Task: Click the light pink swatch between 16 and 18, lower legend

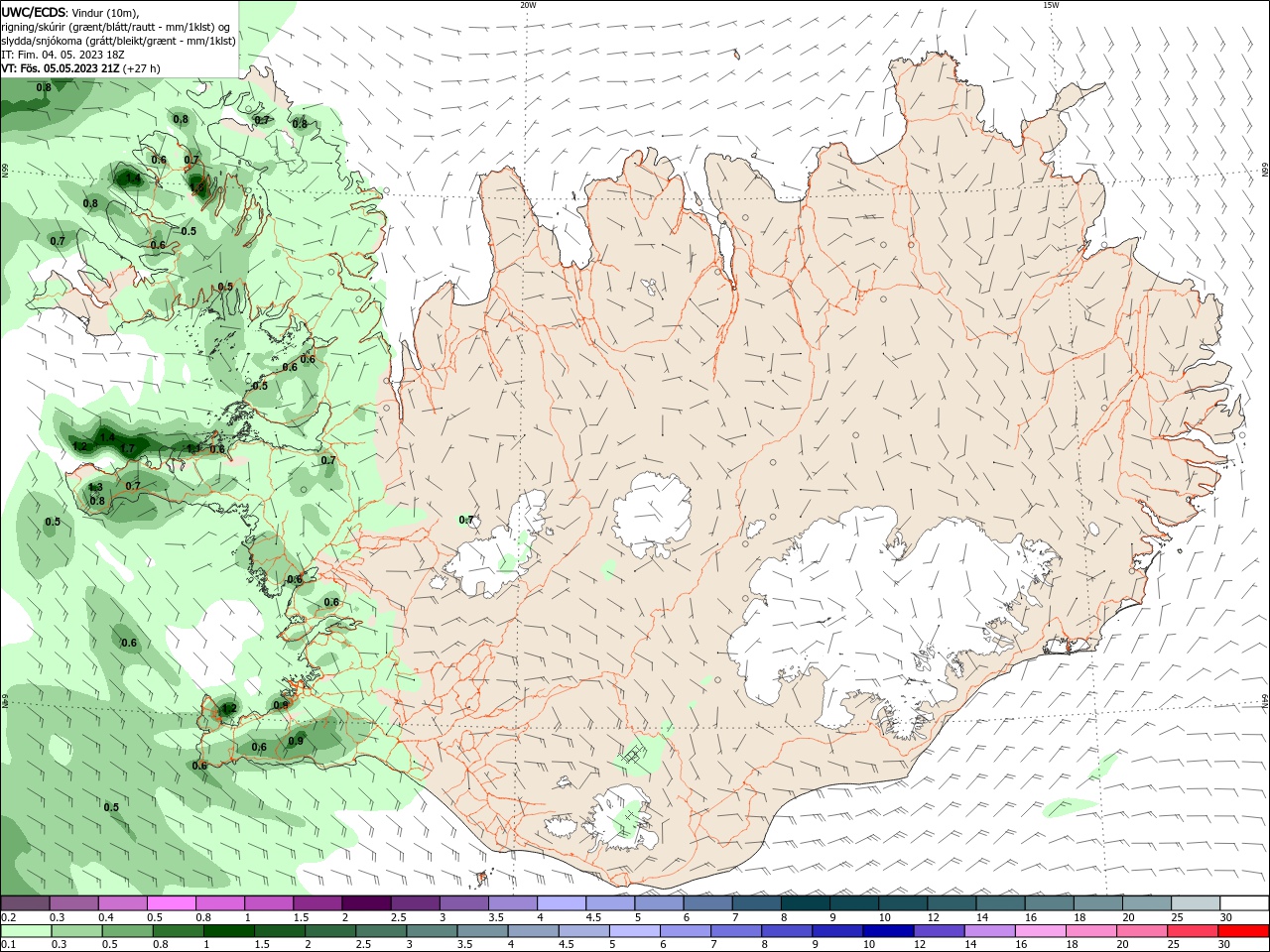Action: coord(1040,931)
